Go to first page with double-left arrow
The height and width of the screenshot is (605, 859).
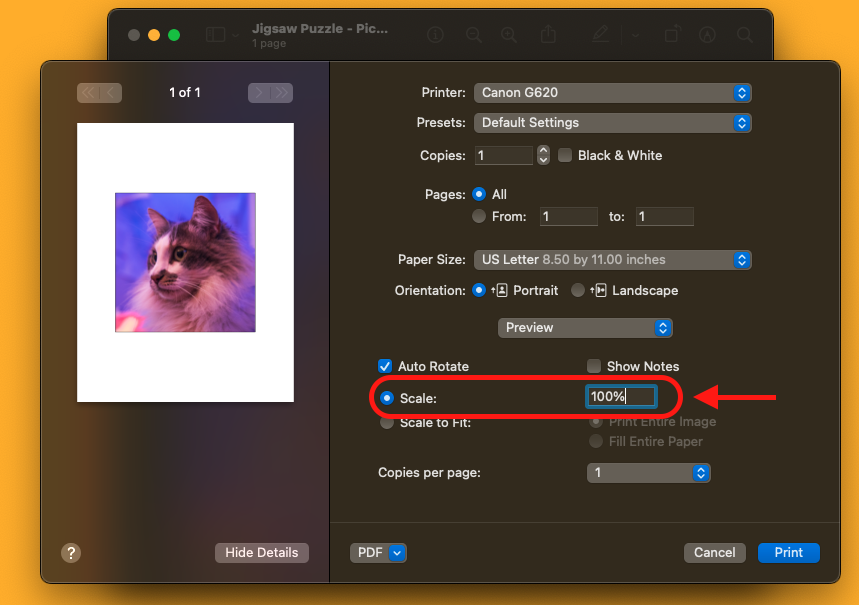coord(88,93)
